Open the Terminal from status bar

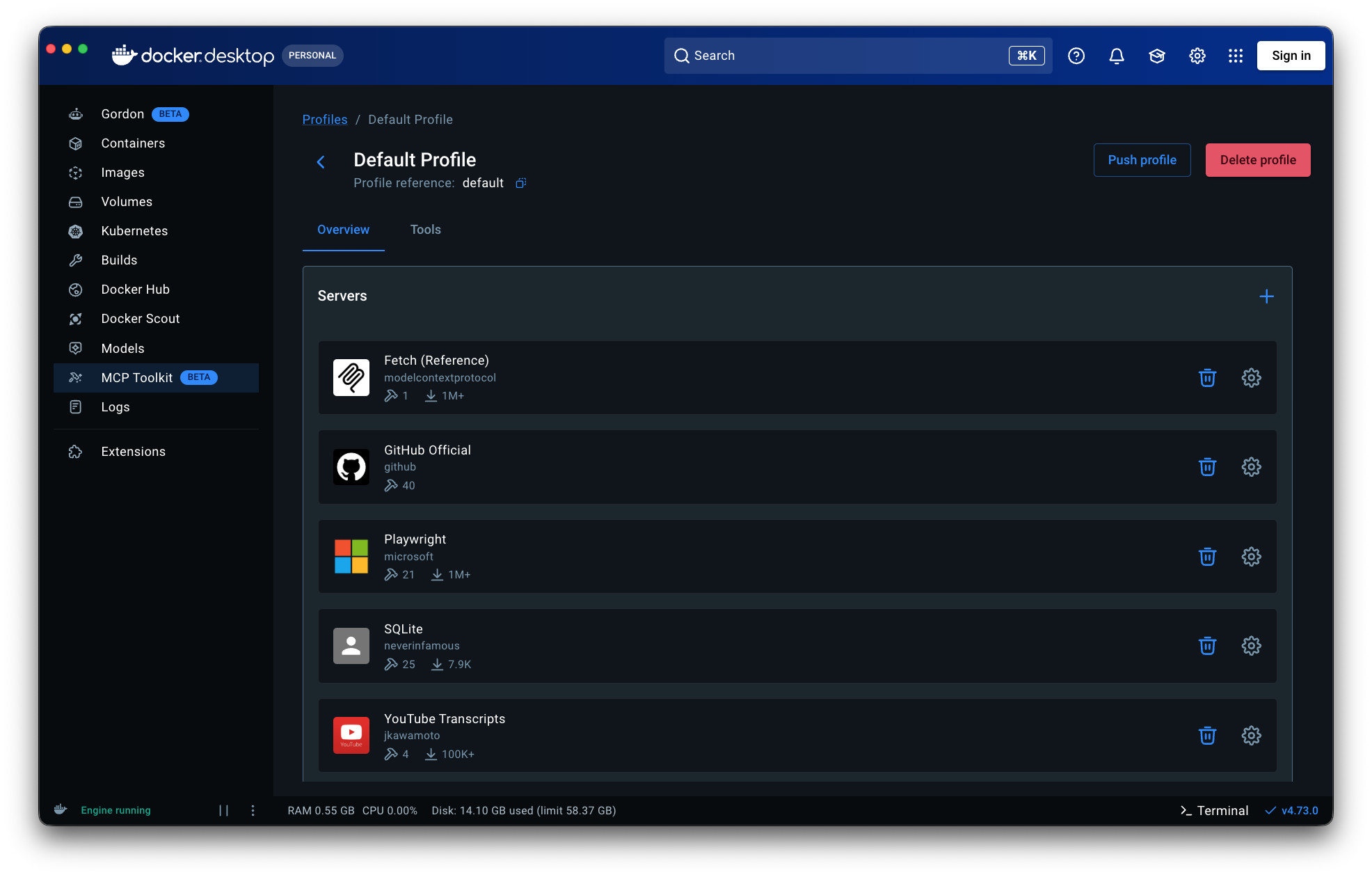click(x=1214, y=810)
